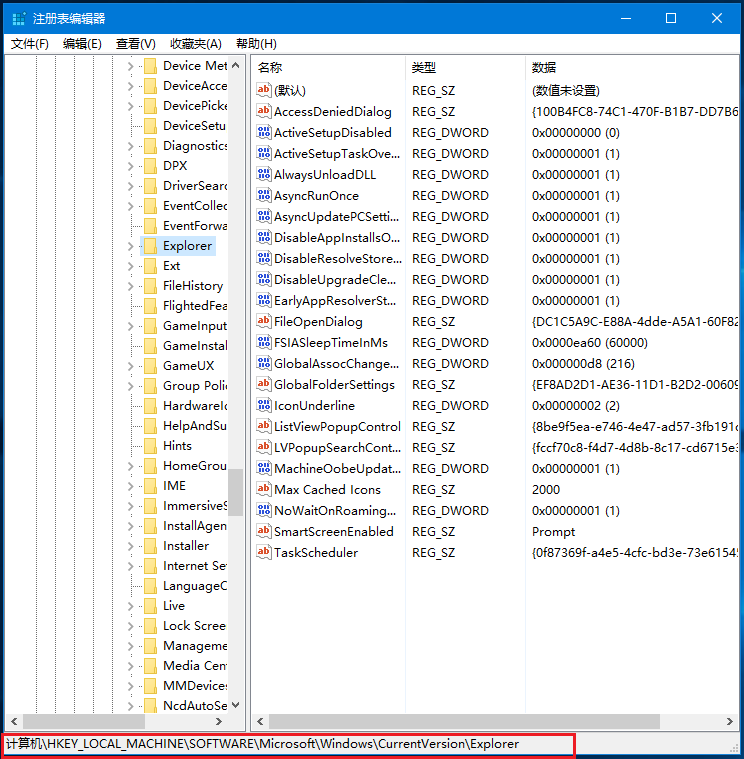Viewport: 744px width, 759px height.
Task: Open the 帮助(H) menu
Action: click(x=256, y=44)
